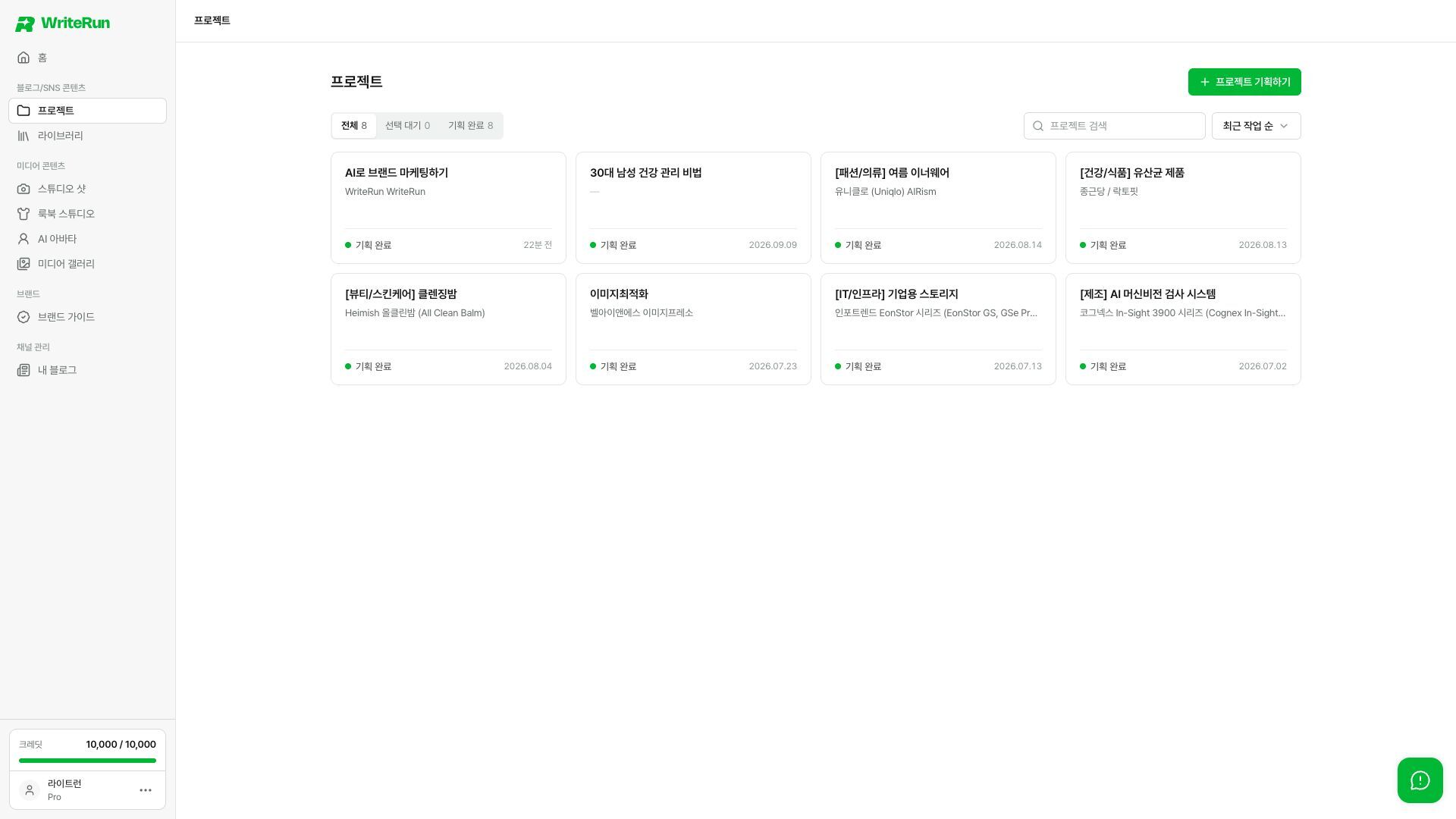The height and width of the screenshot is (819, 1456).
Task: Open the [패션/의류] 여름 이너웨어 card
Action: point(938,208)
